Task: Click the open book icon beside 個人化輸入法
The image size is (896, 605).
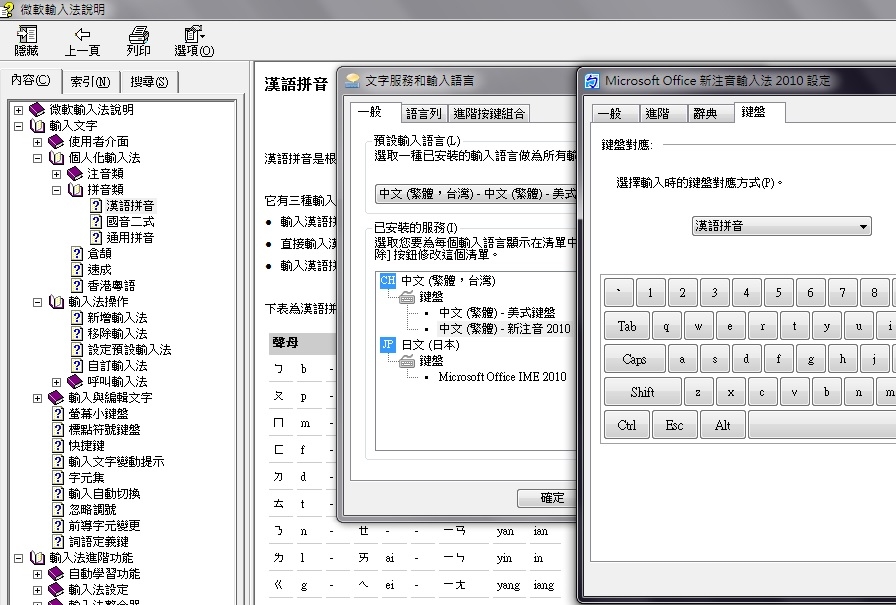Action: click(x=56, y=158)
